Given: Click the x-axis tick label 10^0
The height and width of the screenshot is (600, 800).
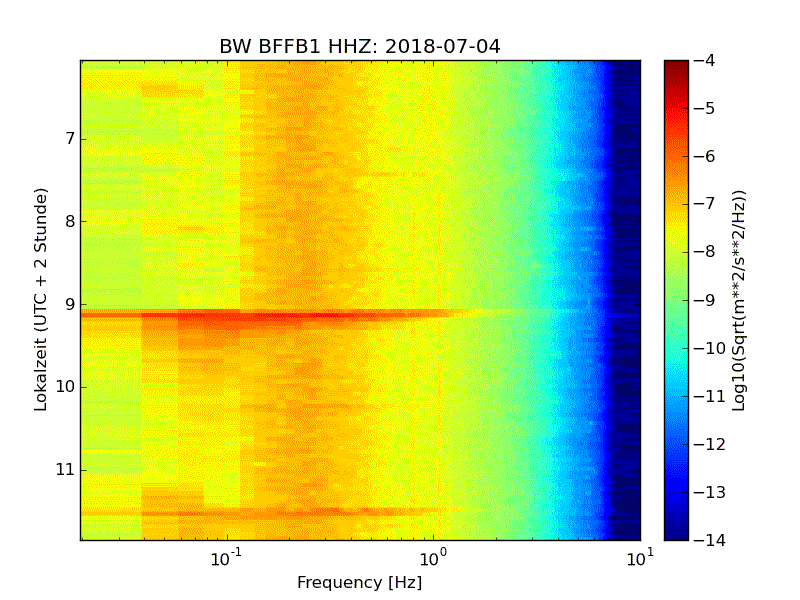Looking at the screenshot, I should coord(433,558).
